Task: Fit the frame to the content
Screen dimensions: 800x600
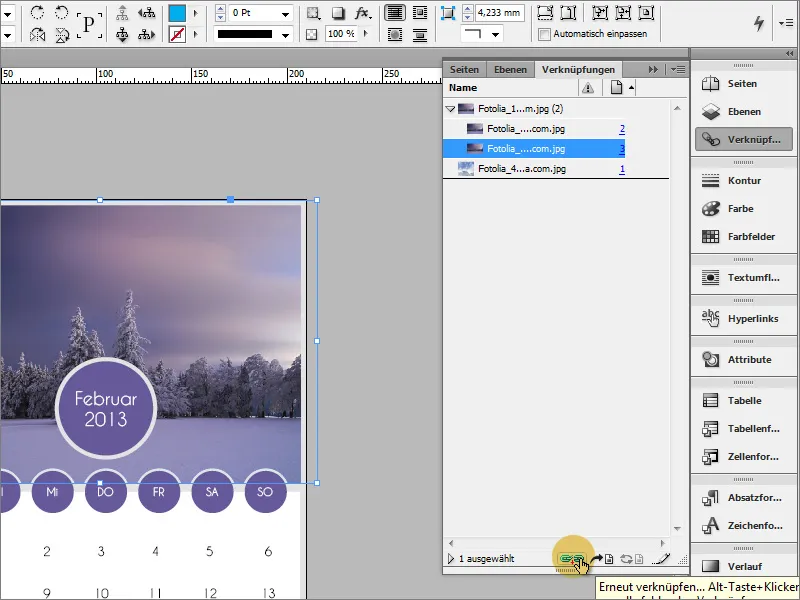Action: [623, 12]
